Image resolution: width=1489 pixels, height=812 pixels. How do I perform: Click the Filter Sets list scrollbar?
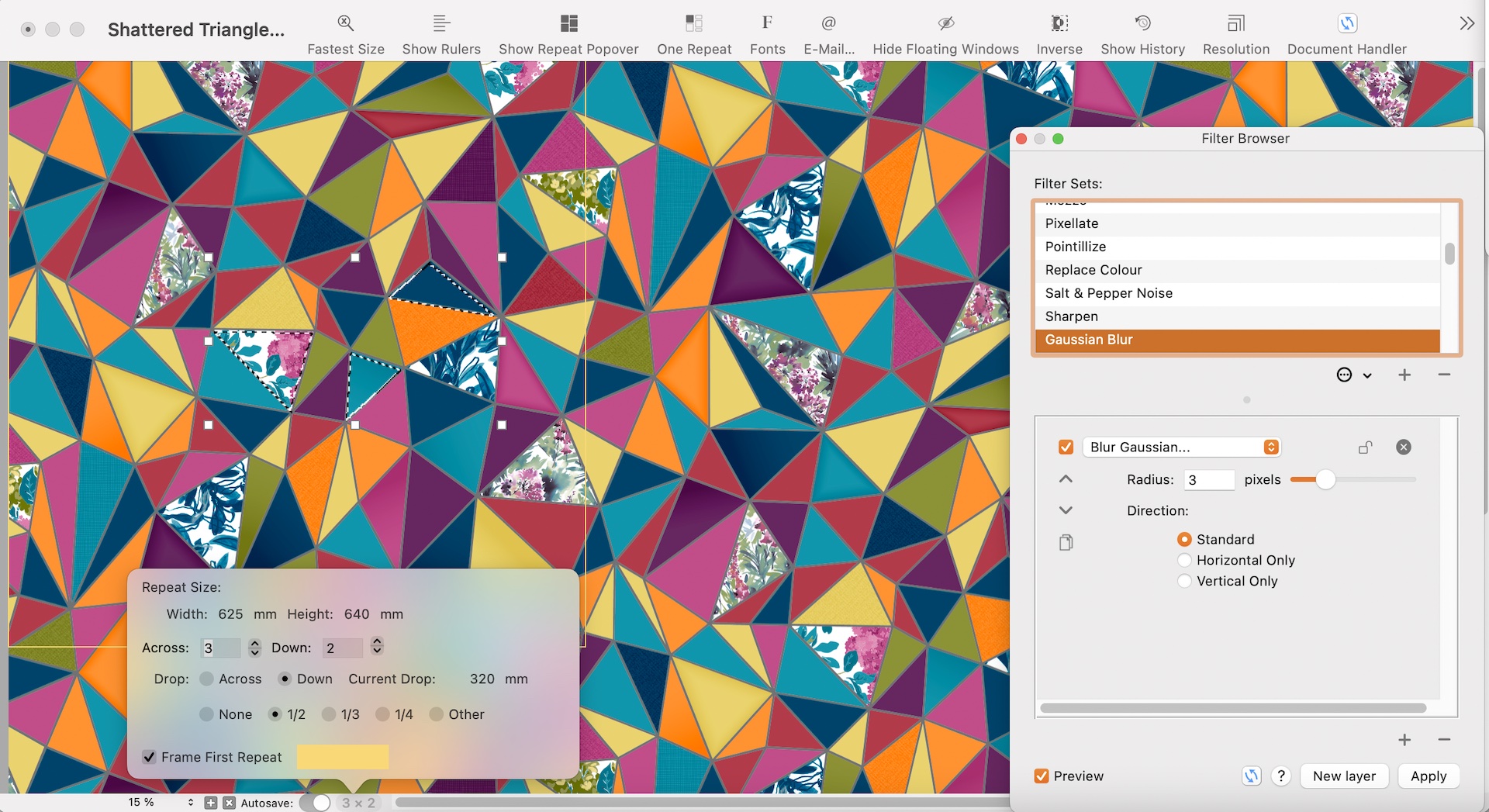[1449, 254]
